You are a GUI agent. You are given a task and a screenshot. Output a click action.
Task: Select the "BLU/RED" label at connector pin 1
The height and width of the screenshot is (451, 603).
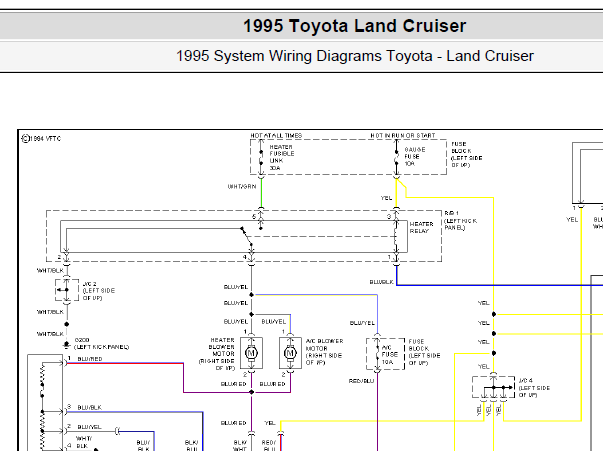point(90,359)
